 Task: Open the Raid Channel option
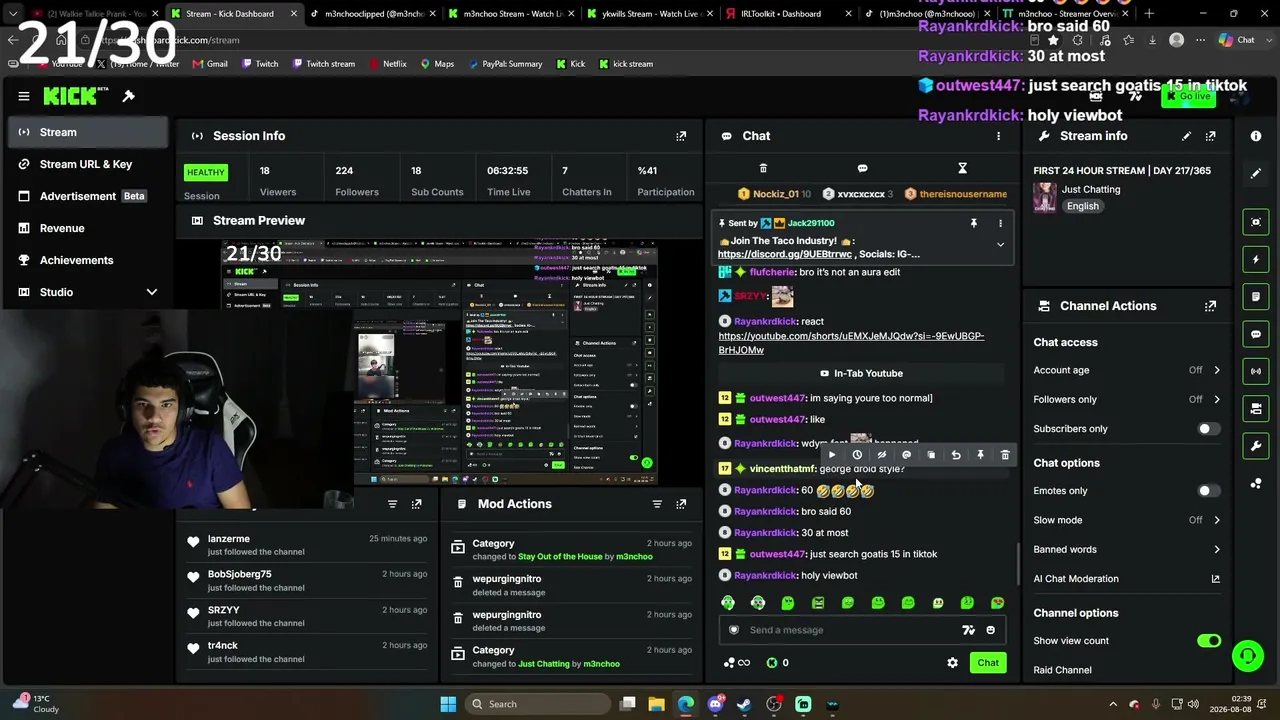point(1062,670)
